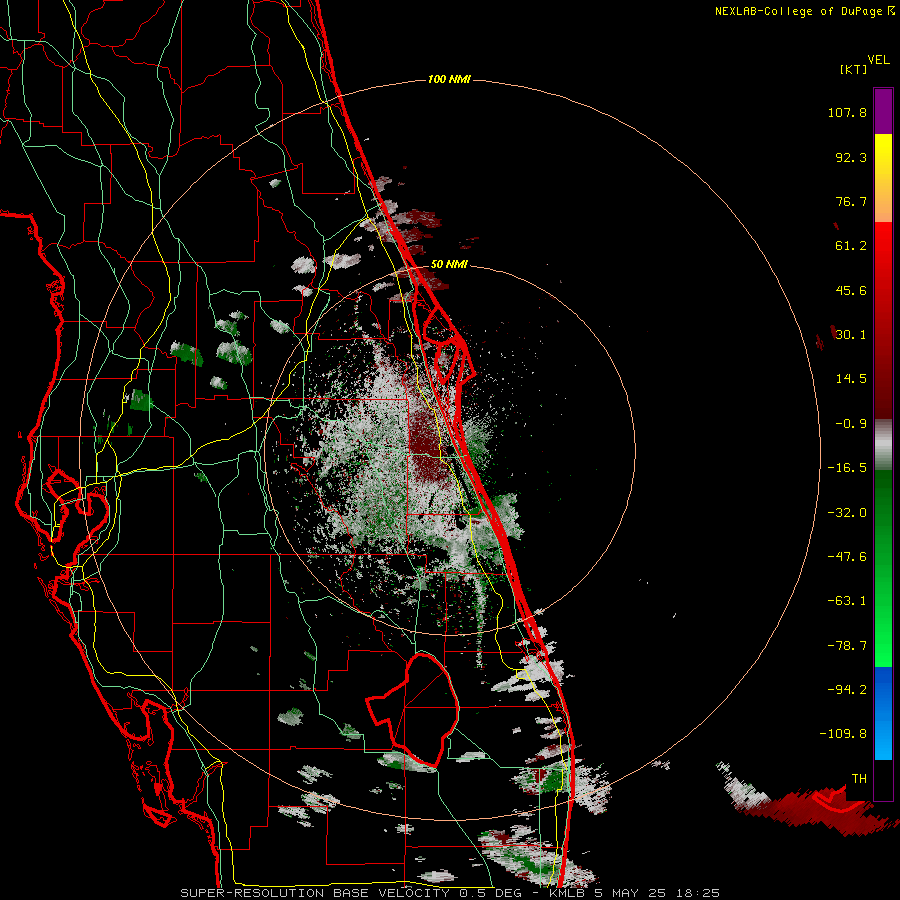Click the NEXLAB-College of DuPage label

[x=799, y=11]
